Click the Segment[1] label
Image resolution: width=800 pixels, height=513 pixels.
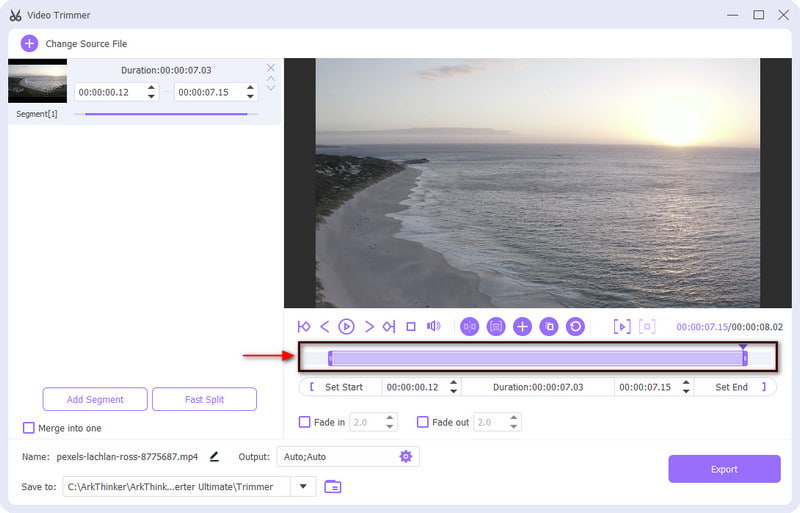(37, 114)
